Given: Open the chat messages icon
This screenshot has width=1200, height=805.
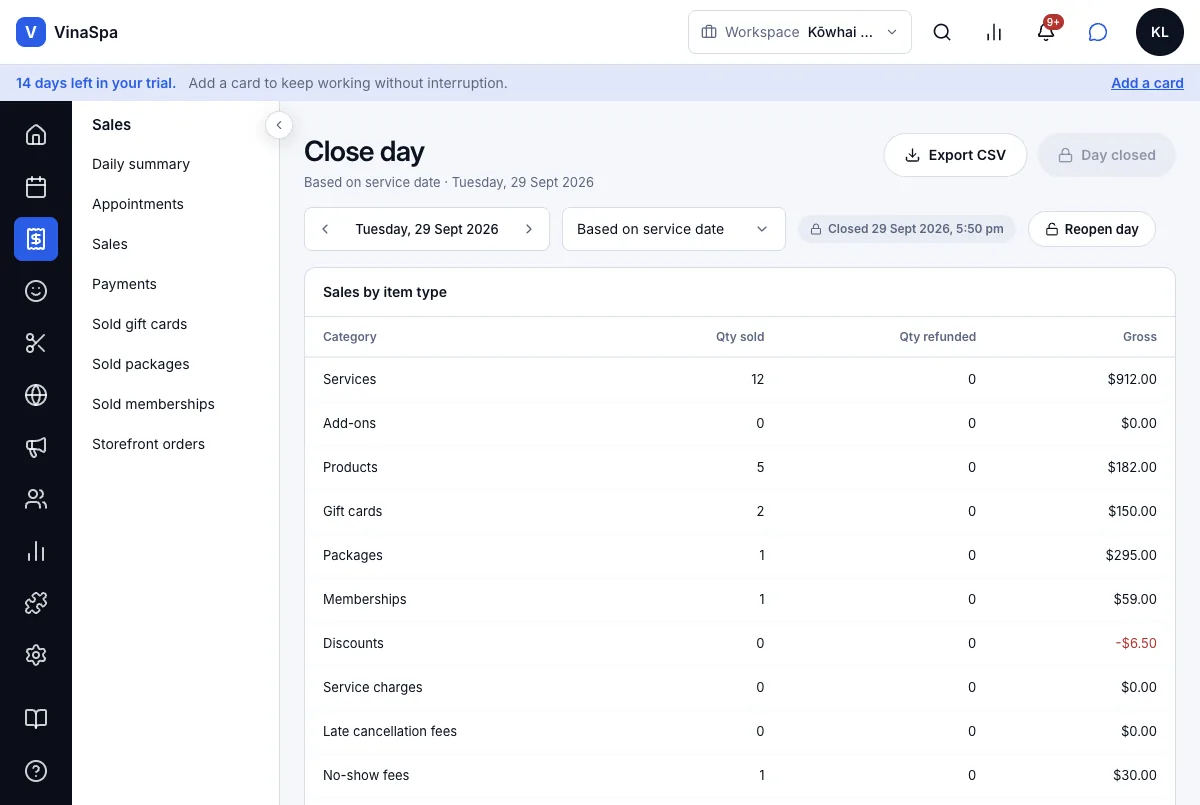Looking at the screenshot, I should (x=1098, y=32).
